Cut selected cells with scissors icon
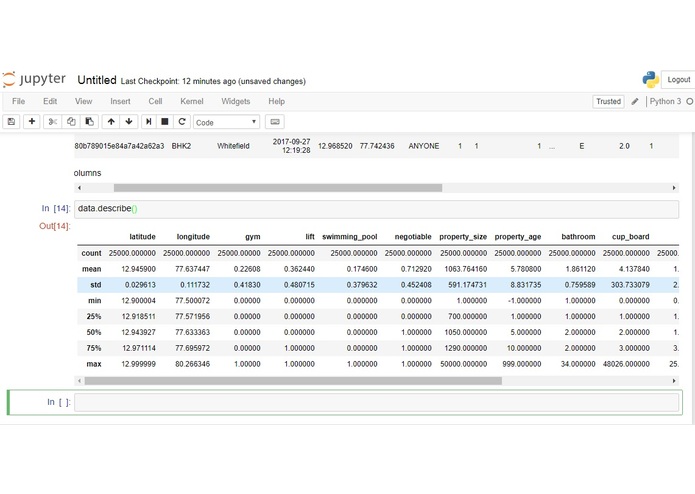The width and height of the screenshot is (695, 494). (53, 121)
